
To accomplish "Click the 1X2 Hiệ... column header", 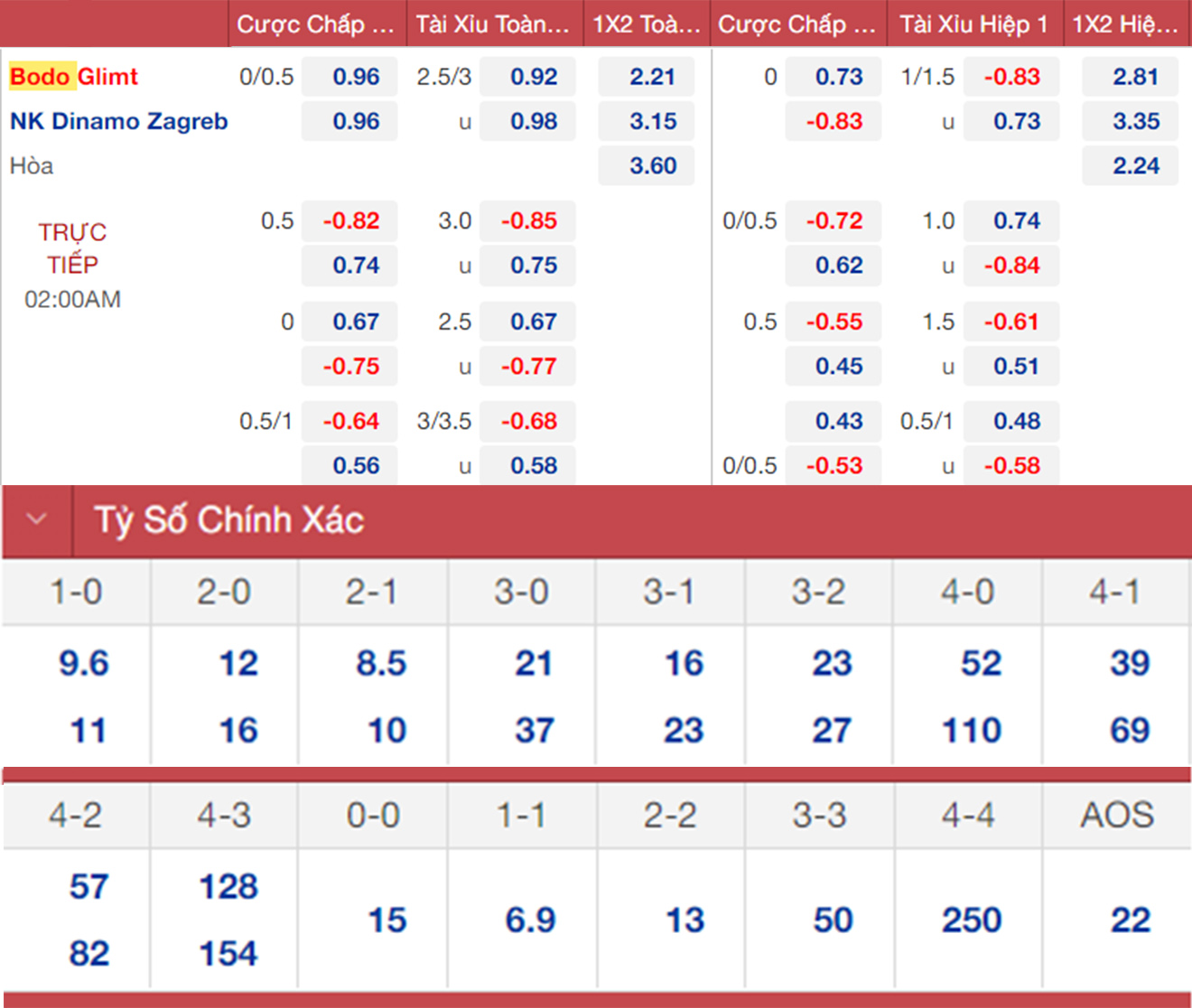I will [x=1125, y=24].
